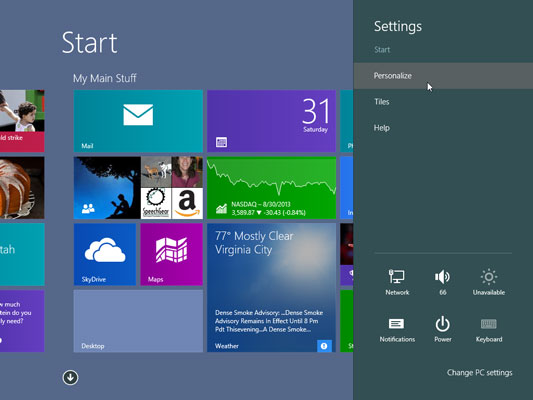Click the SpeechGear logo thumbnail

(156, 203)
